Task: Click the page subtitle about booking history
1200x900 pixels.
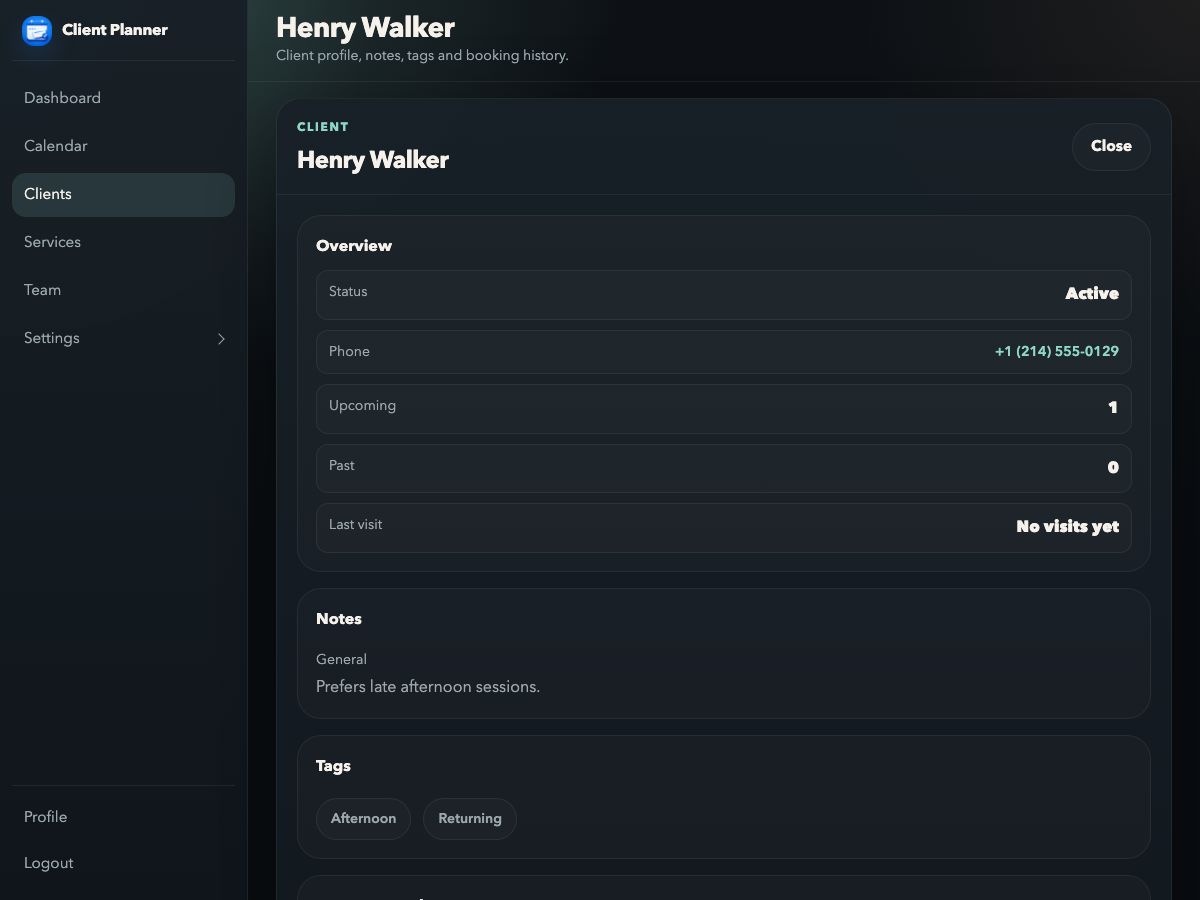Action: click(x=422, y=56)
